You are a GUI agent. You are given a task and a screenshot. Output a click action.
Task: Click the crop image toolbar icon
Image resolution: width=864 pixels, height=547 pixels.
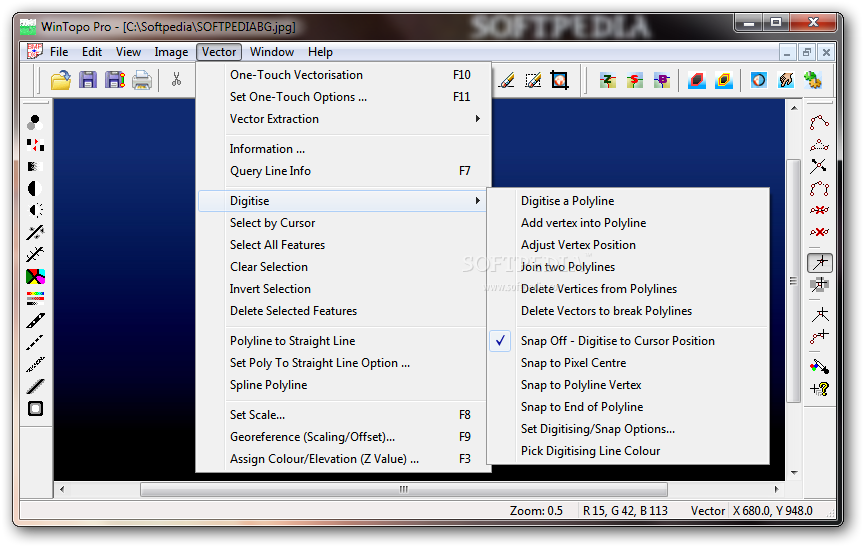[x=559, y=80]
